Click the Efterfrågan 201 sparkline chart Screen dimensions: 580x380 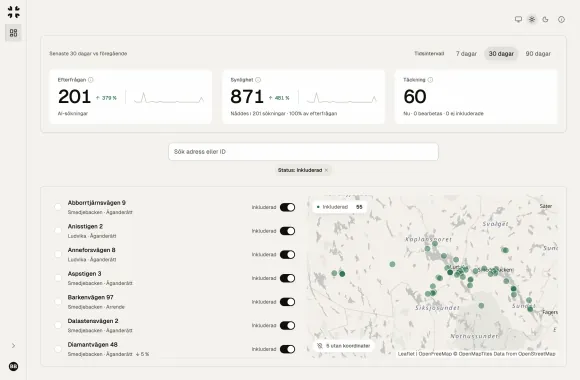(x=169, y=98)
